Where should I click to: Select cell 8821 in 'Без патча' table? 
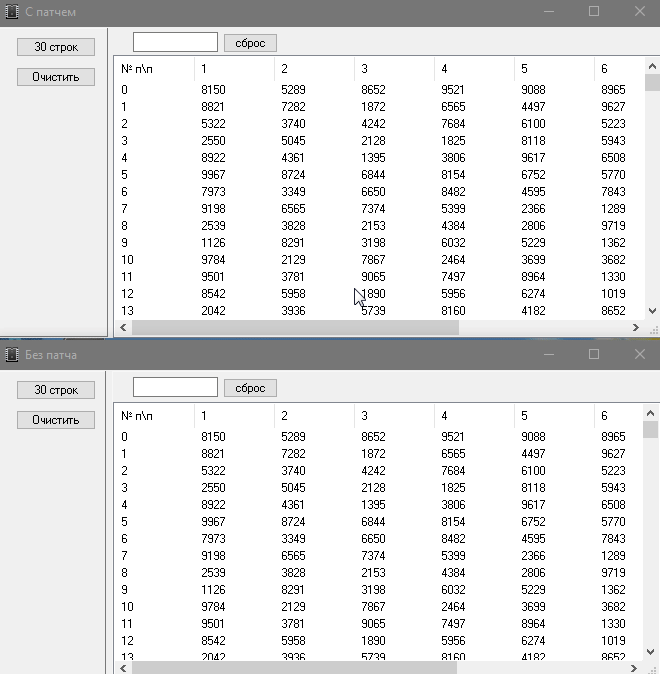(x=213, y=453)
